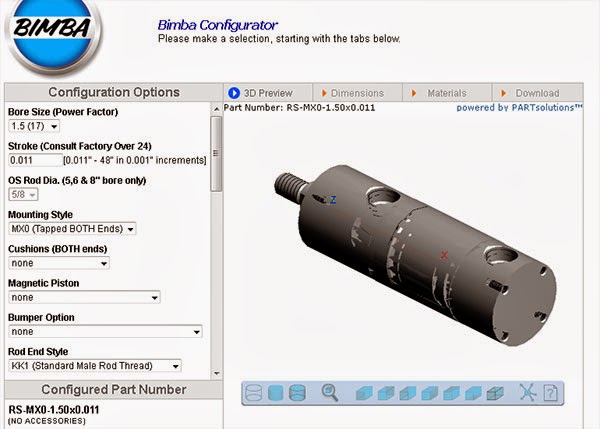Click the third blue cube view icon
This screenshot has width=600, height=429.
408,393
